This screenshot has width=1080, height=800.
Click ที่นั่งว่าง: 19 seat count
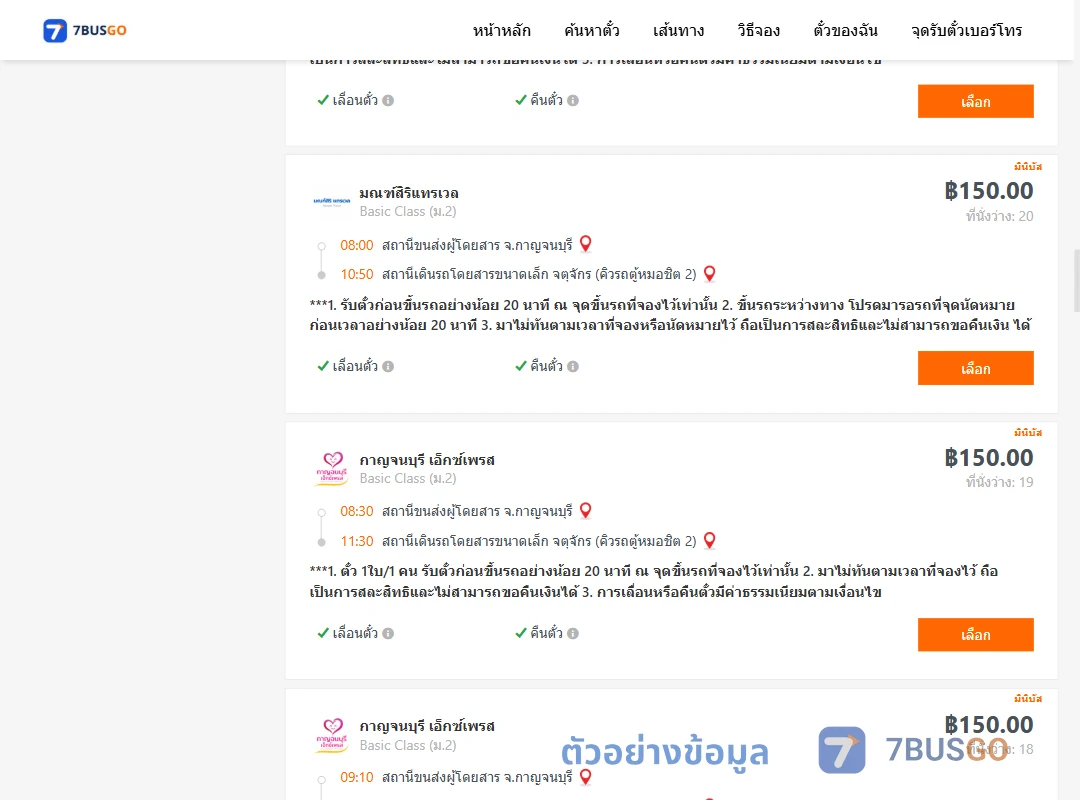pyautogui.click(x=999, y=482)
